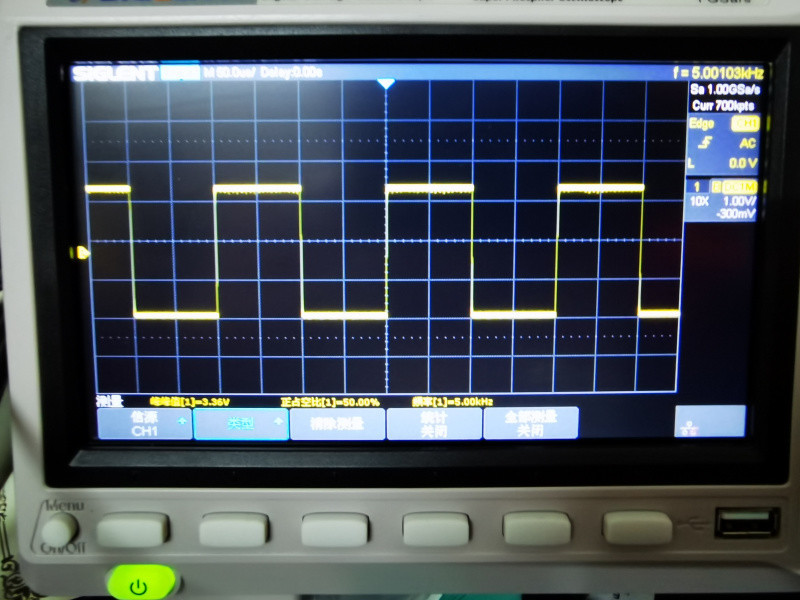
Task: Select the clear measurements (清除测量) softkey
Action: pyautogui.click(x=336, y=424)
